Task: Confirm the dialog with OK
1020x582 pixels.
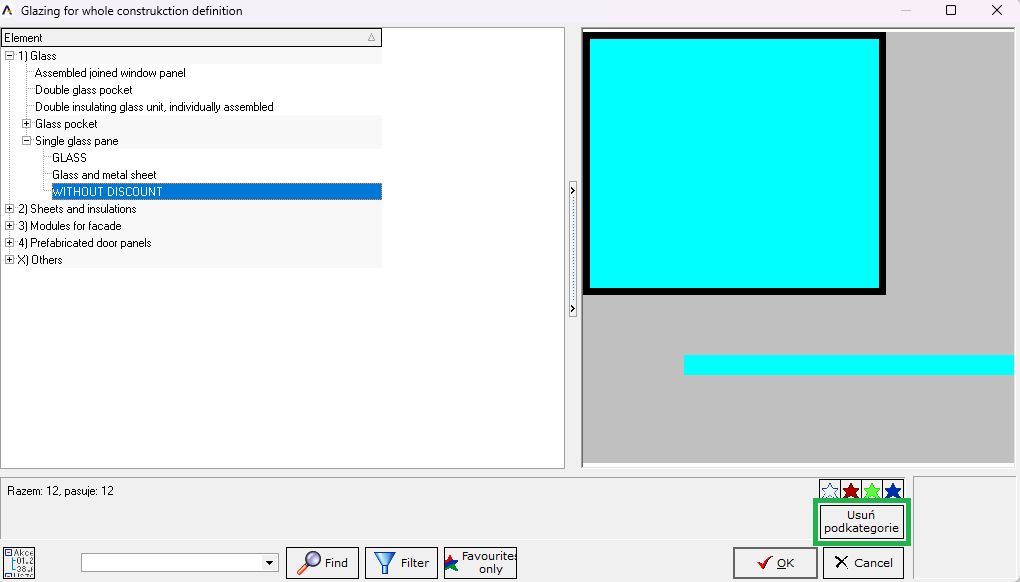Action: tap(775, 563)
